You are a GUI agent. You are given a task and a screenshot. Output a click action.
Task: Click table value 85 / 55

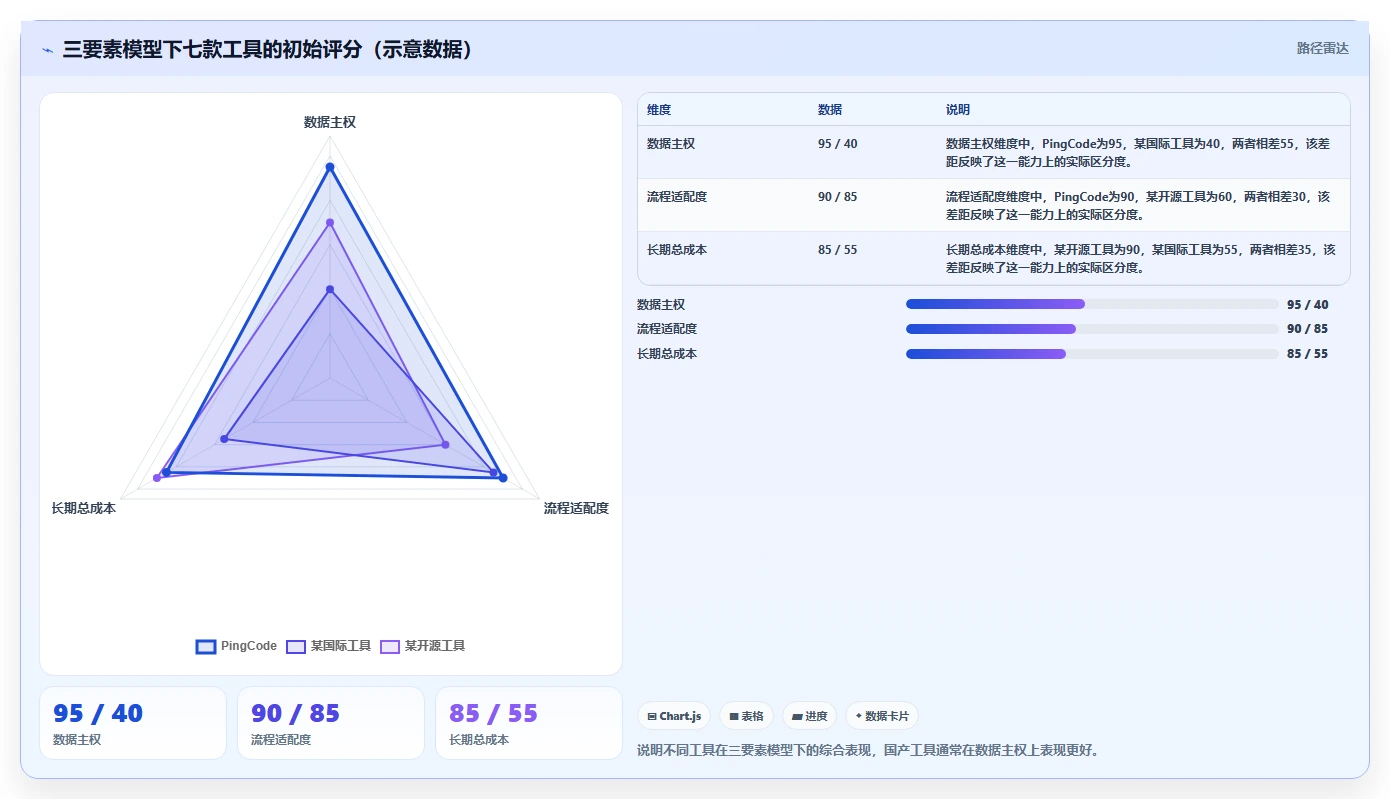[x=837, y=250]
